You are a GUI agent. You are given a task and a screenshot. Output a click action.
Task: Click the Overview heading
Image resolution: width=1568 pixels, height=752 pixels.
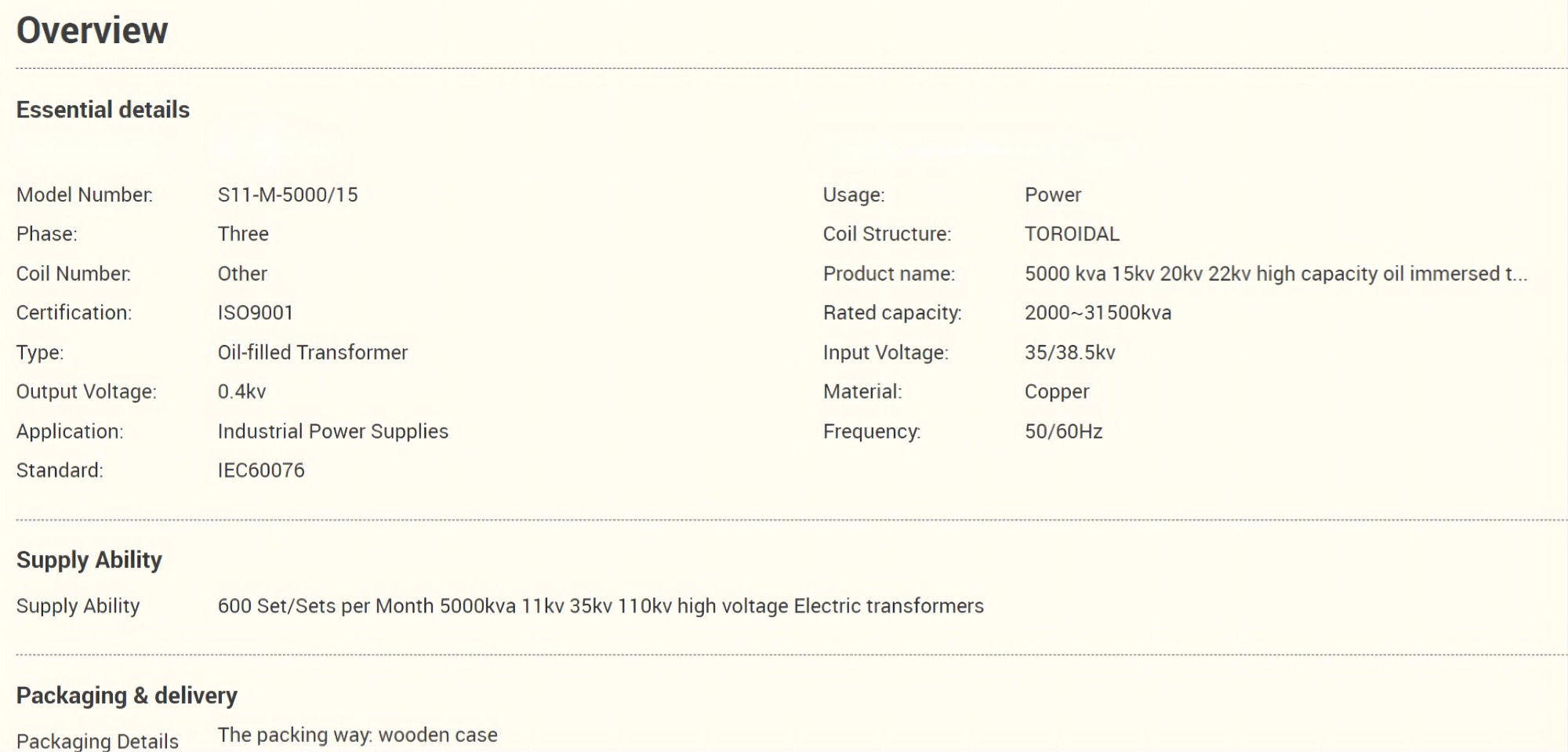[93, 31]
